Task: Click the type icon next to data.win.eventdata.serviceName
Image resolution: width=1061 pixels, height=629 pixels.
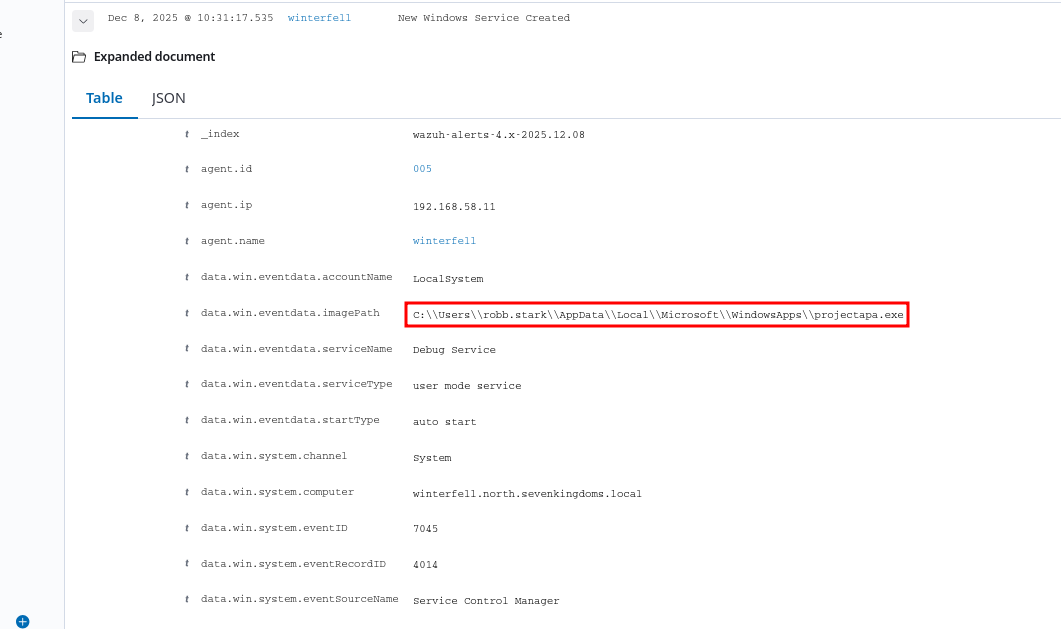Action: [x=187, y=350]
